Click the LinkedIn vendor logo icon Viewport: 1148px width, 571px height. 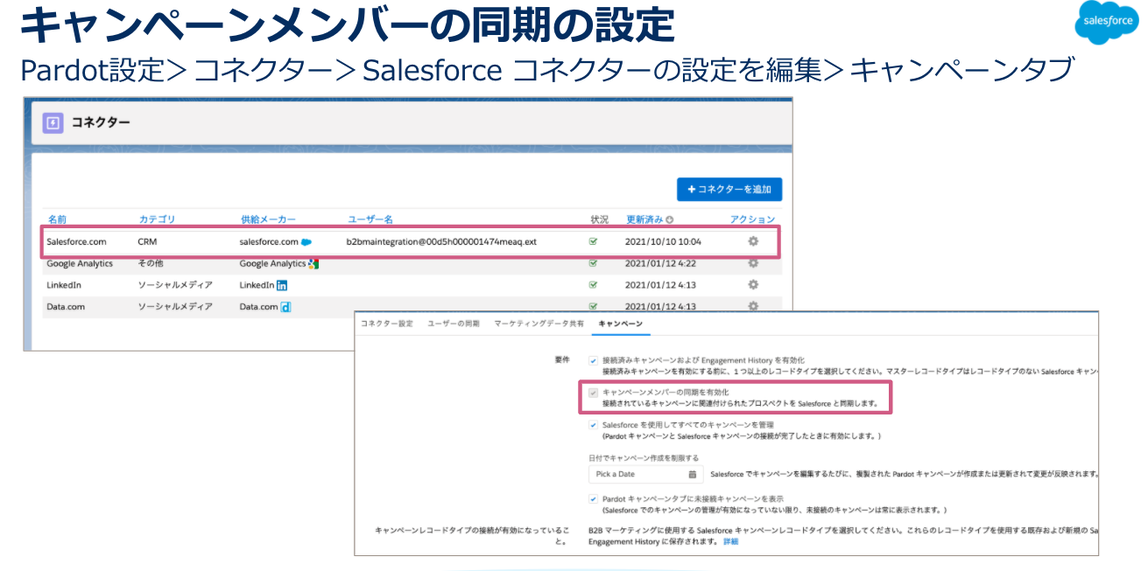[282, 285]
